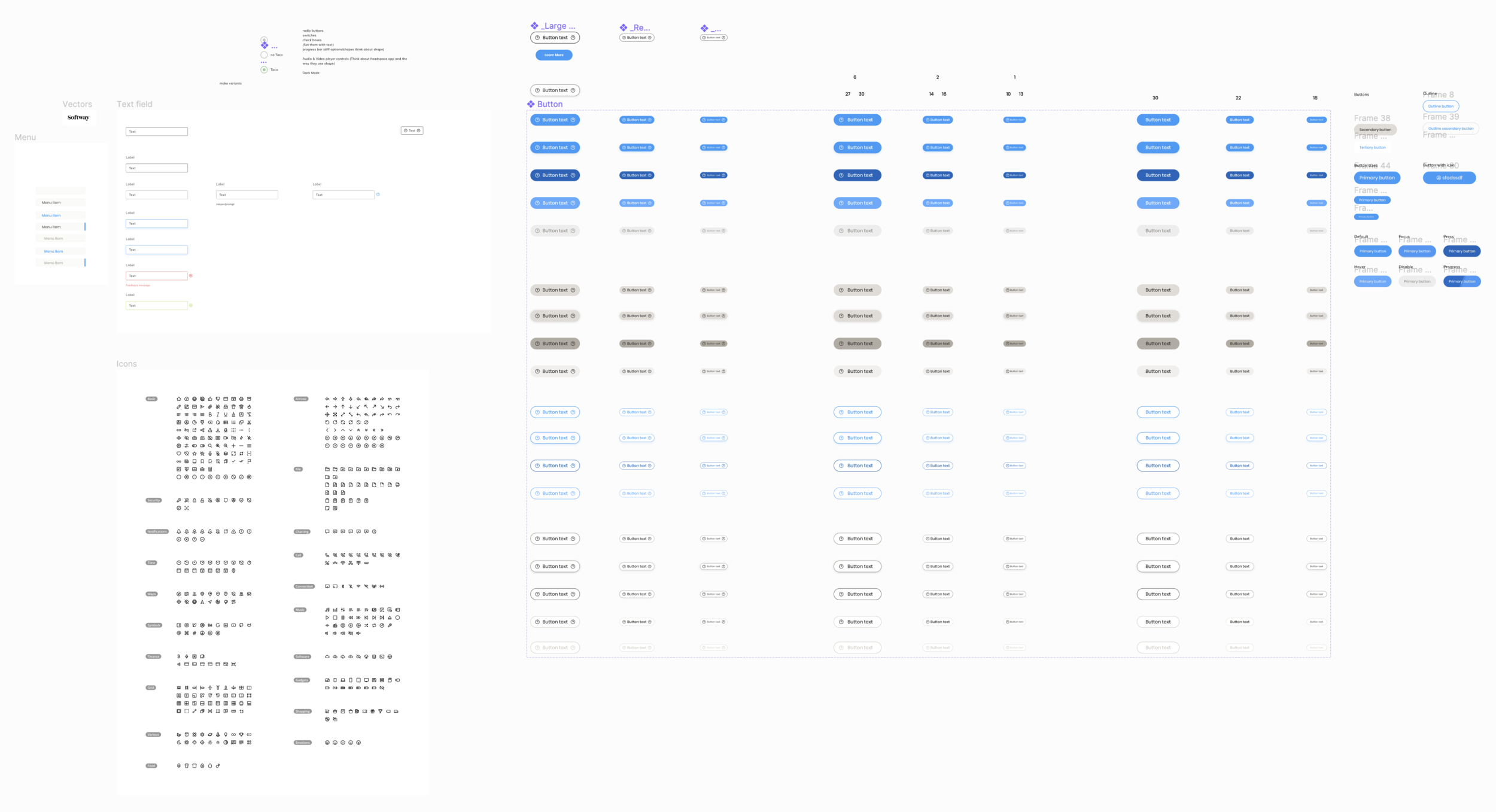Click the Secondary button in Frame 38

tap(1376, 129)
